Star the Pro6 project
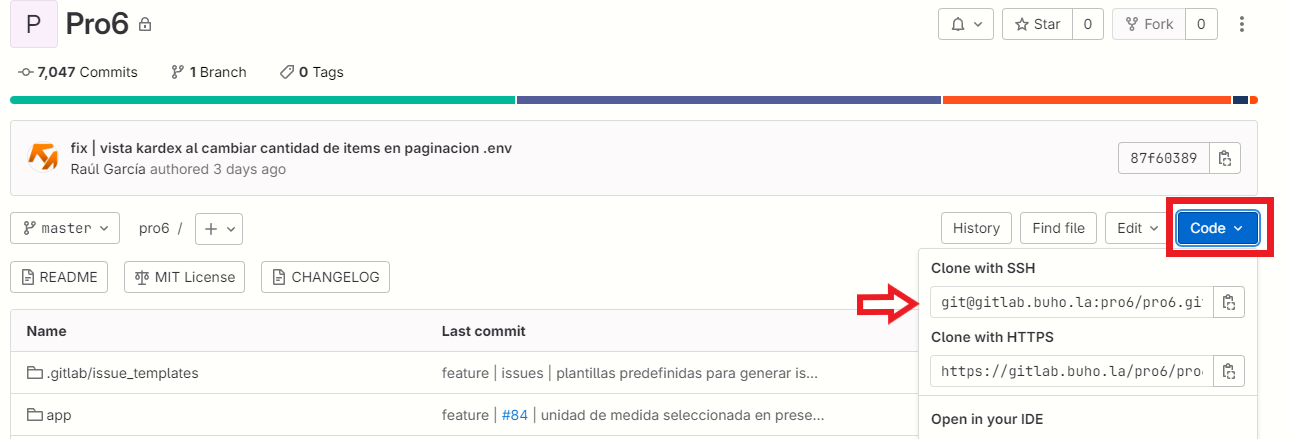 1038,24
